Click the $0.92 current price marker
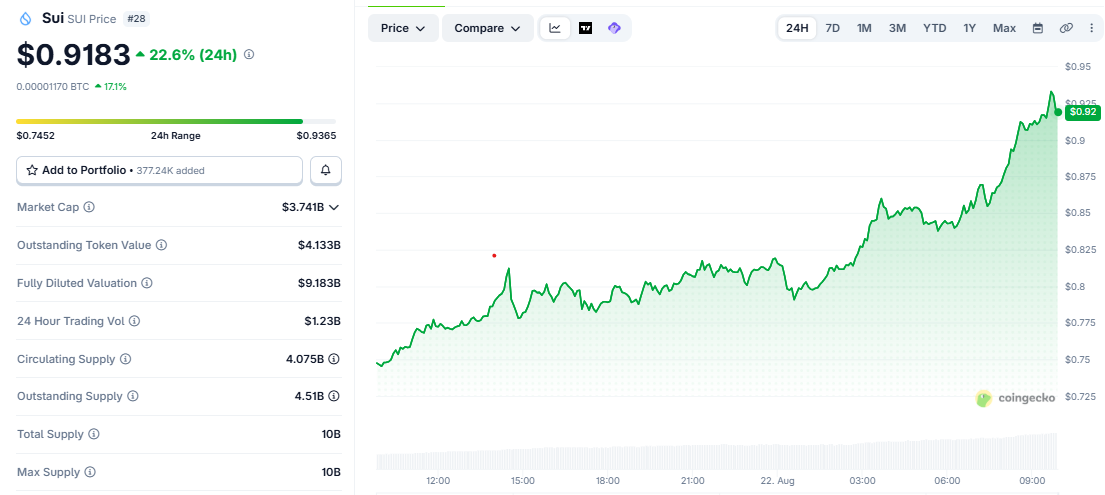Image resolution: width=1105 pixels, height=495 pixels. [1082, 111]
